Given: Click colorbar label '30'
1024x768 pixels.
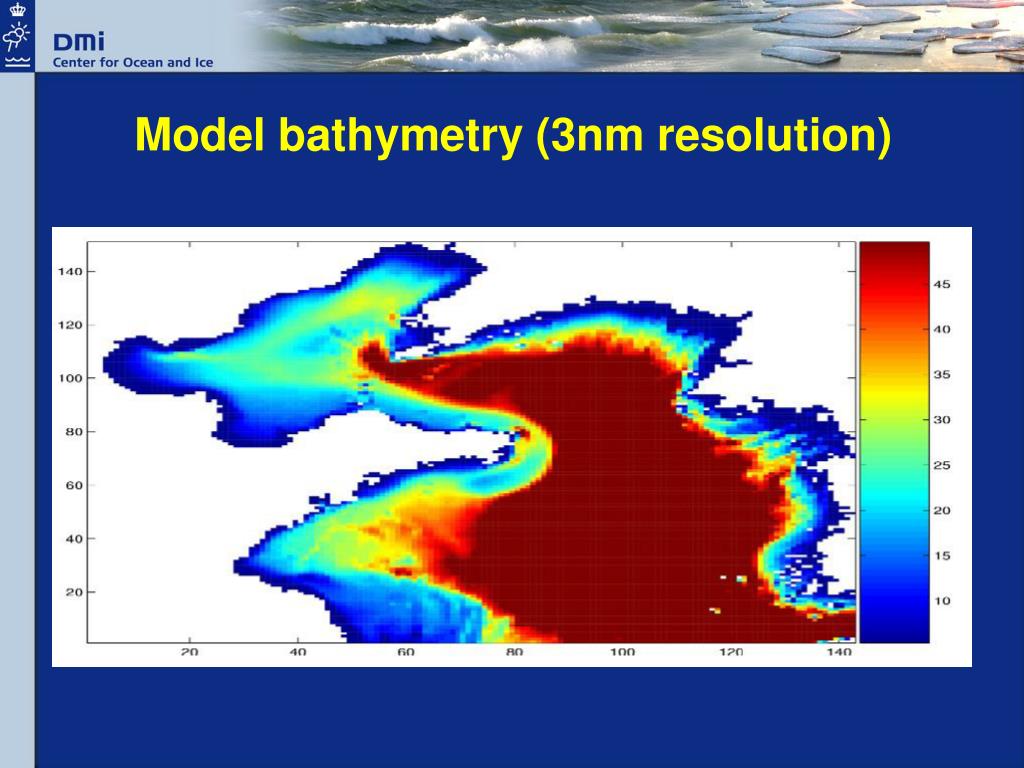Looking at the screenshot, I should coord(942,420).
